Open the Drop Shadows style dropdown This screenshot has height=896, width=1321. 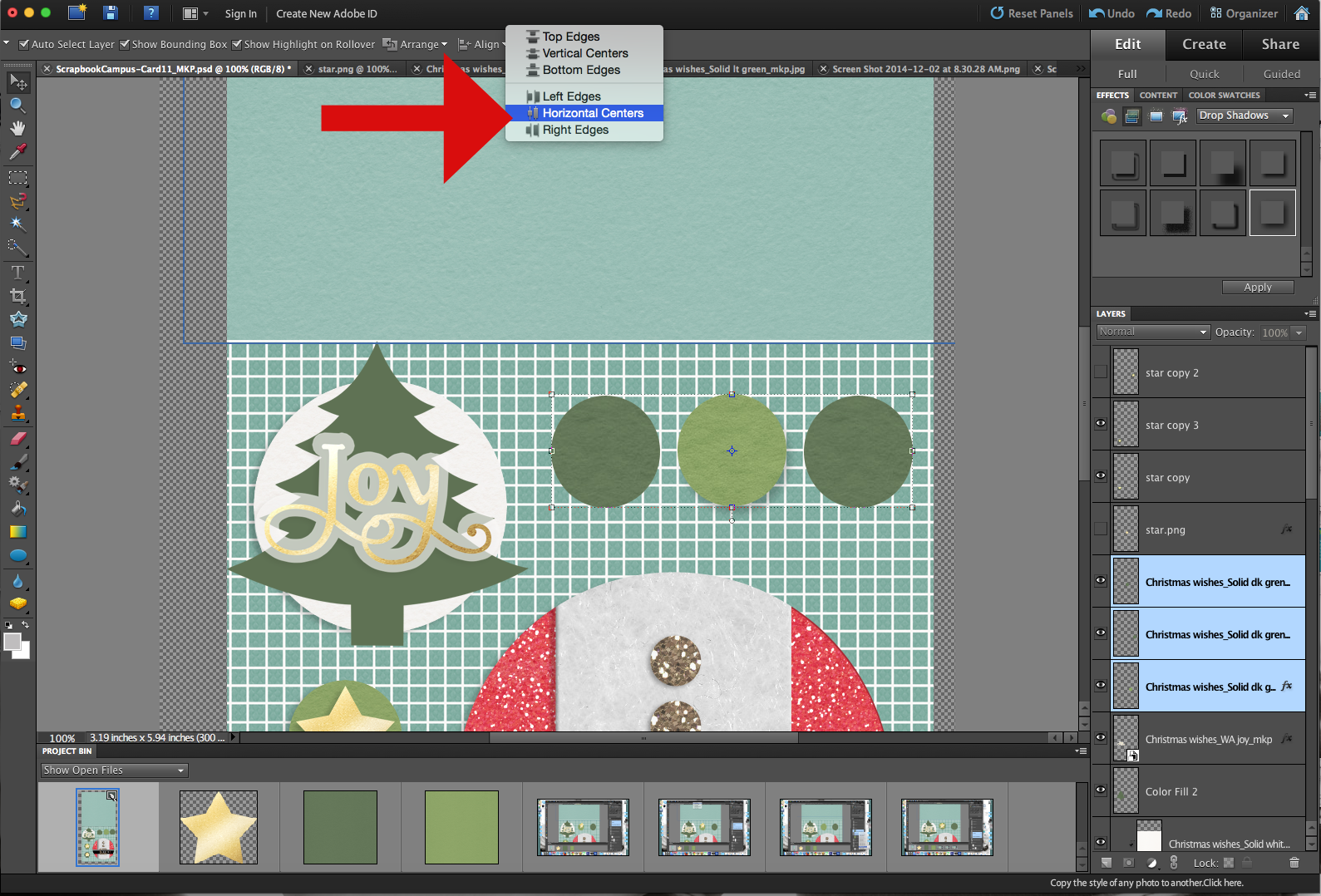[x=1245, y=116]
